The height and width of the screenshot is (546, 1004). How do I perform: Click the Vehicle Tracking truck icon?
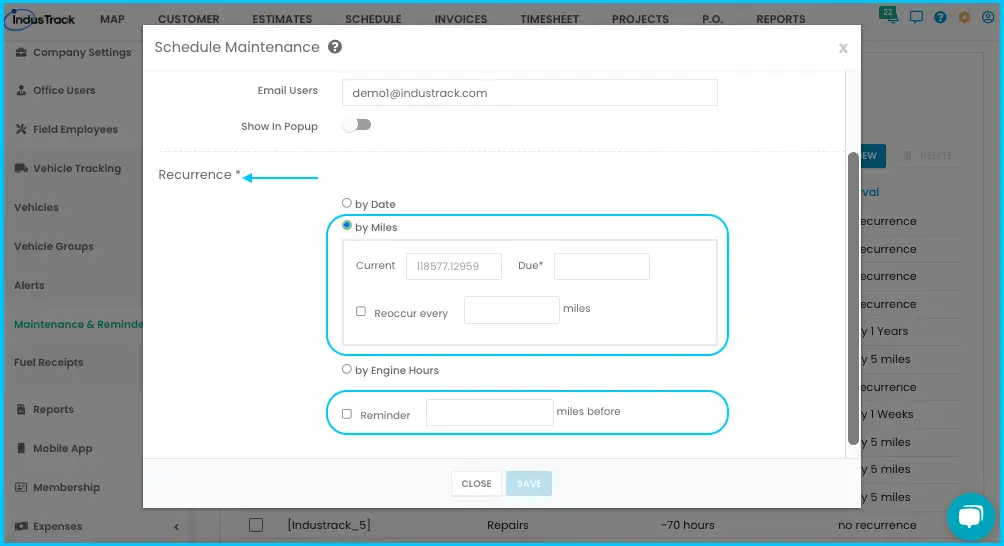pos(21,168)
